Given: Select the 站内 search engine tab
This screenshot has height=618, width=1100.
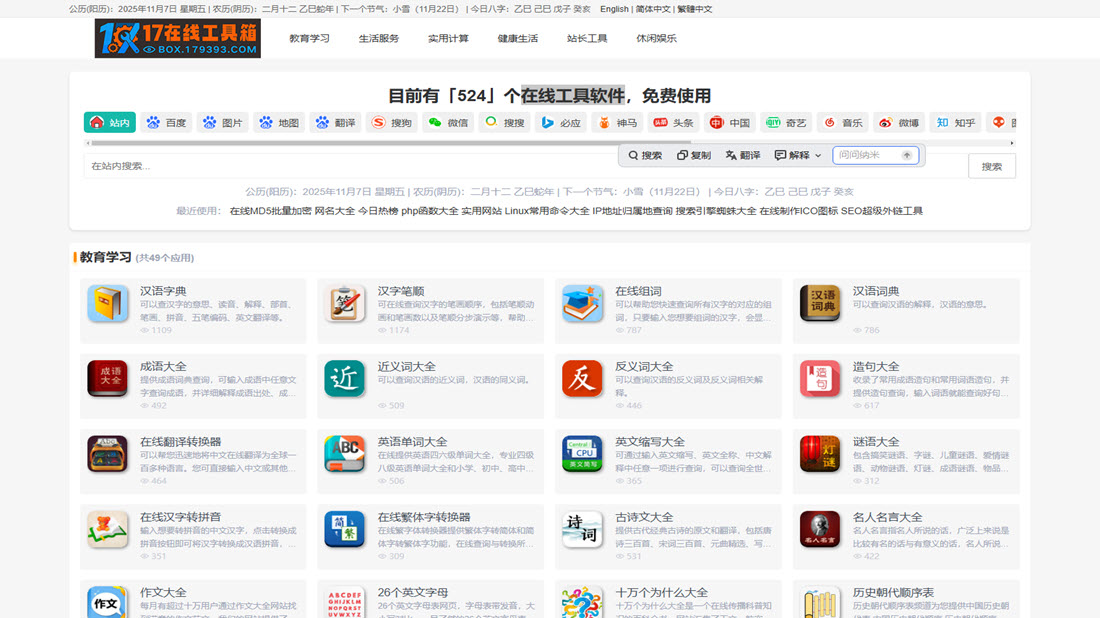Looking at the screenshot, I should tap(110, 123).
